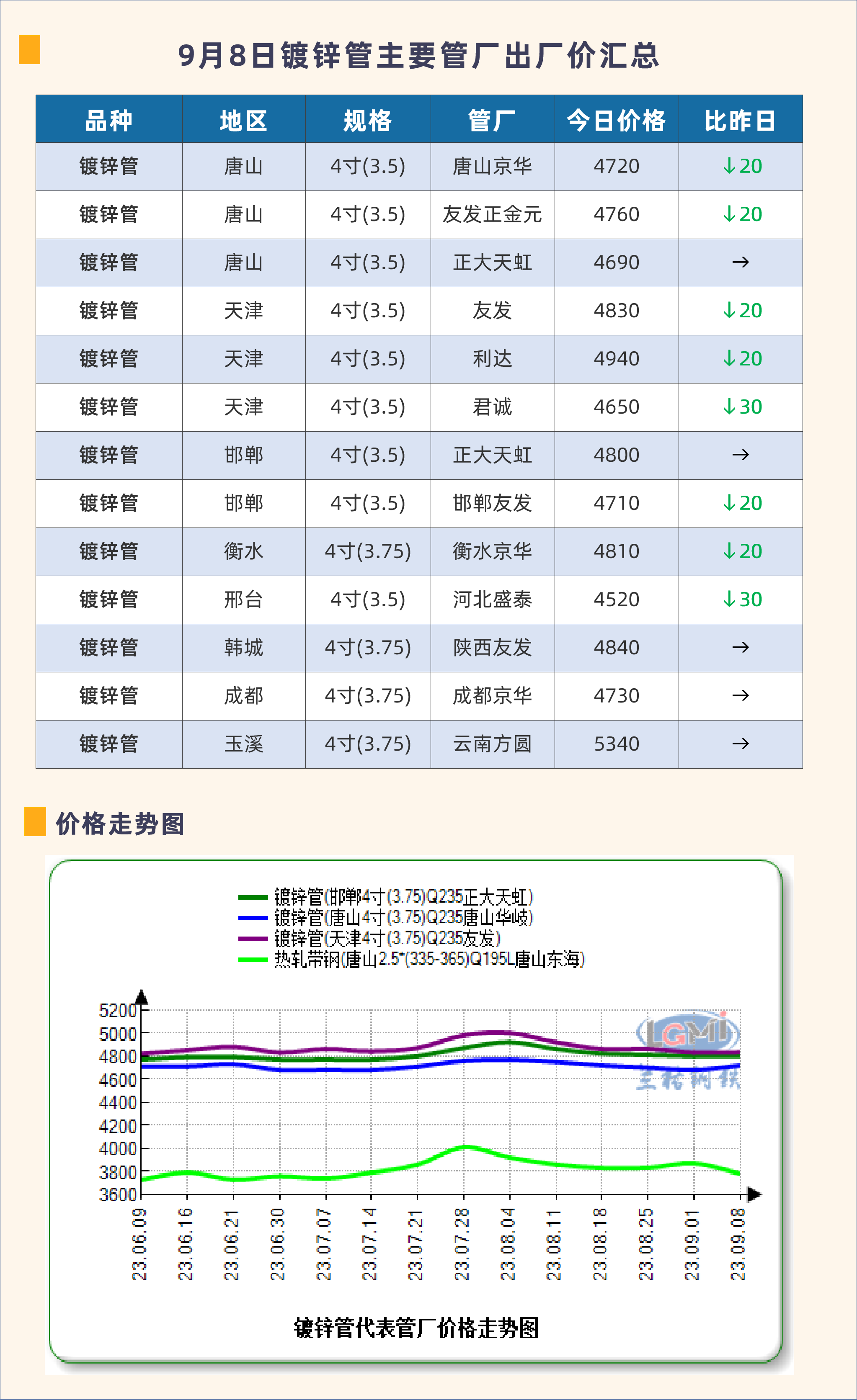Click the chart caption 镀锌管代表管厂价格走势图

click(x=416, y=1328)
